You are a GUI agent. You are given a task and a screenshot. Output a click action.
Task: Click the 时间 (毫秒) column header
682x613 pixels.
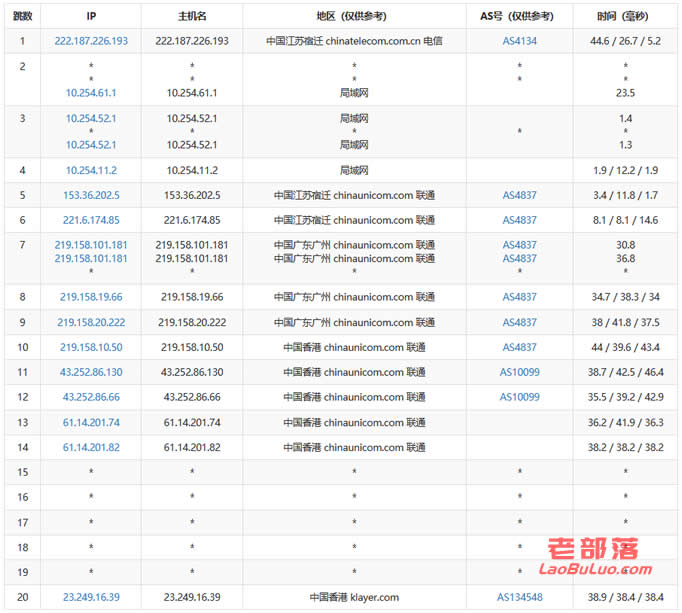tap(625, 16)
